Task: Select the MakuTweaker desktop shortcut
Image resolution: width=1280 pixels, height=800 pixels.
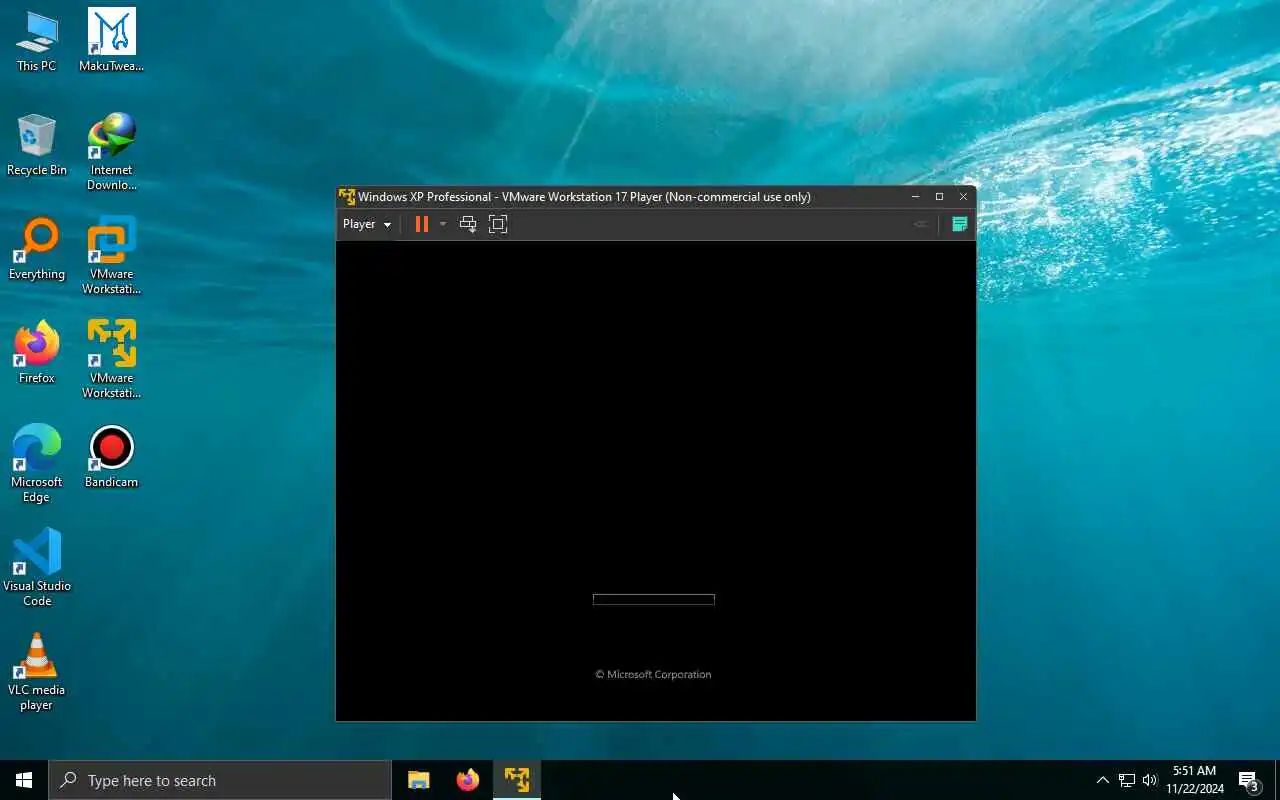Action: [111, 42]
